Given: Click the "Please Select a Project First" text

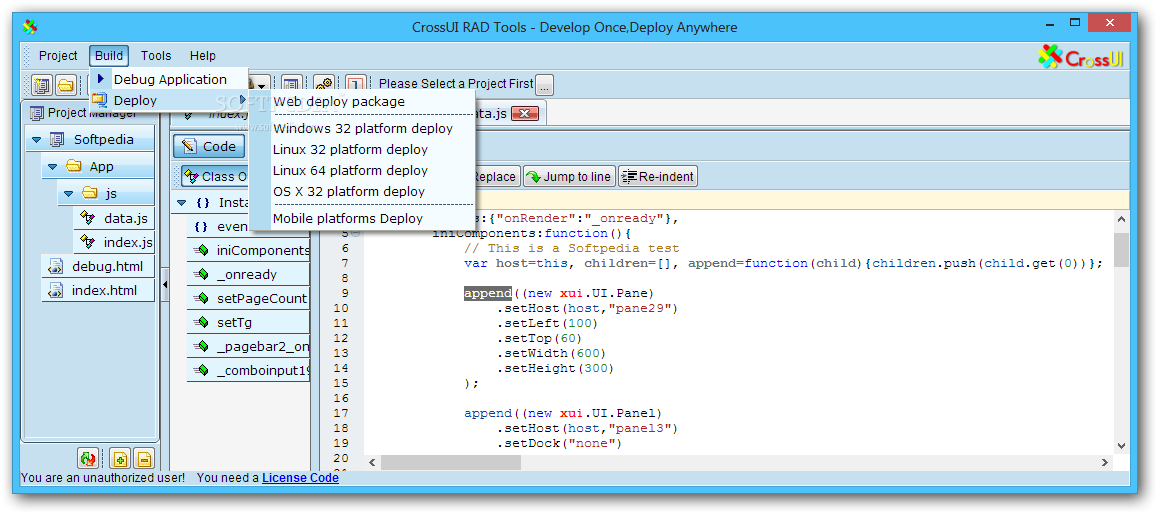Looking at the screenshot, I should (456, 84).
